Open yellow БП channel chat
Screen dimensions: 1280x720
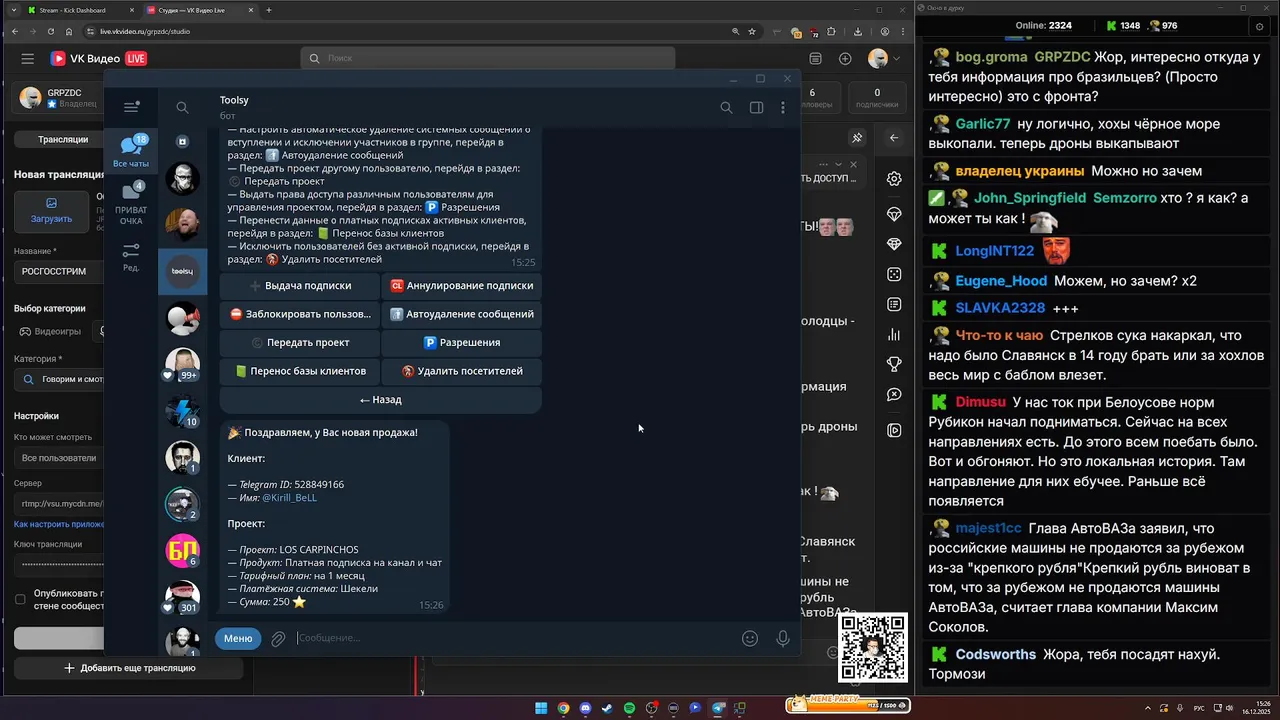pyautogui.click(x=182, y=550)
